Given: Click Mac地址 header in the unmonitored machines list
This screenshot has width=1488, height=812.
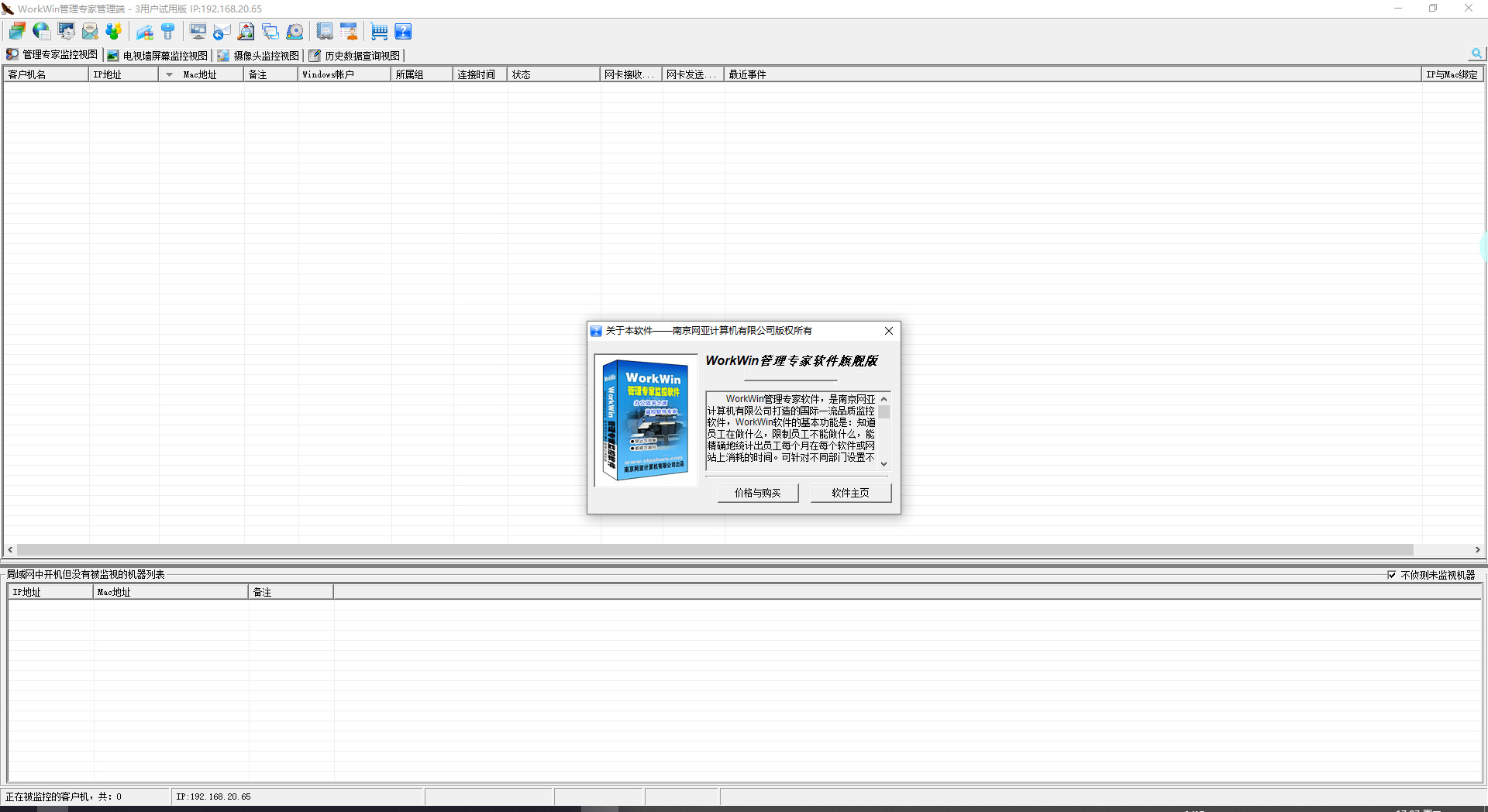Looking at the screenshot, I should pyautogui.click(x=170, y=592).
